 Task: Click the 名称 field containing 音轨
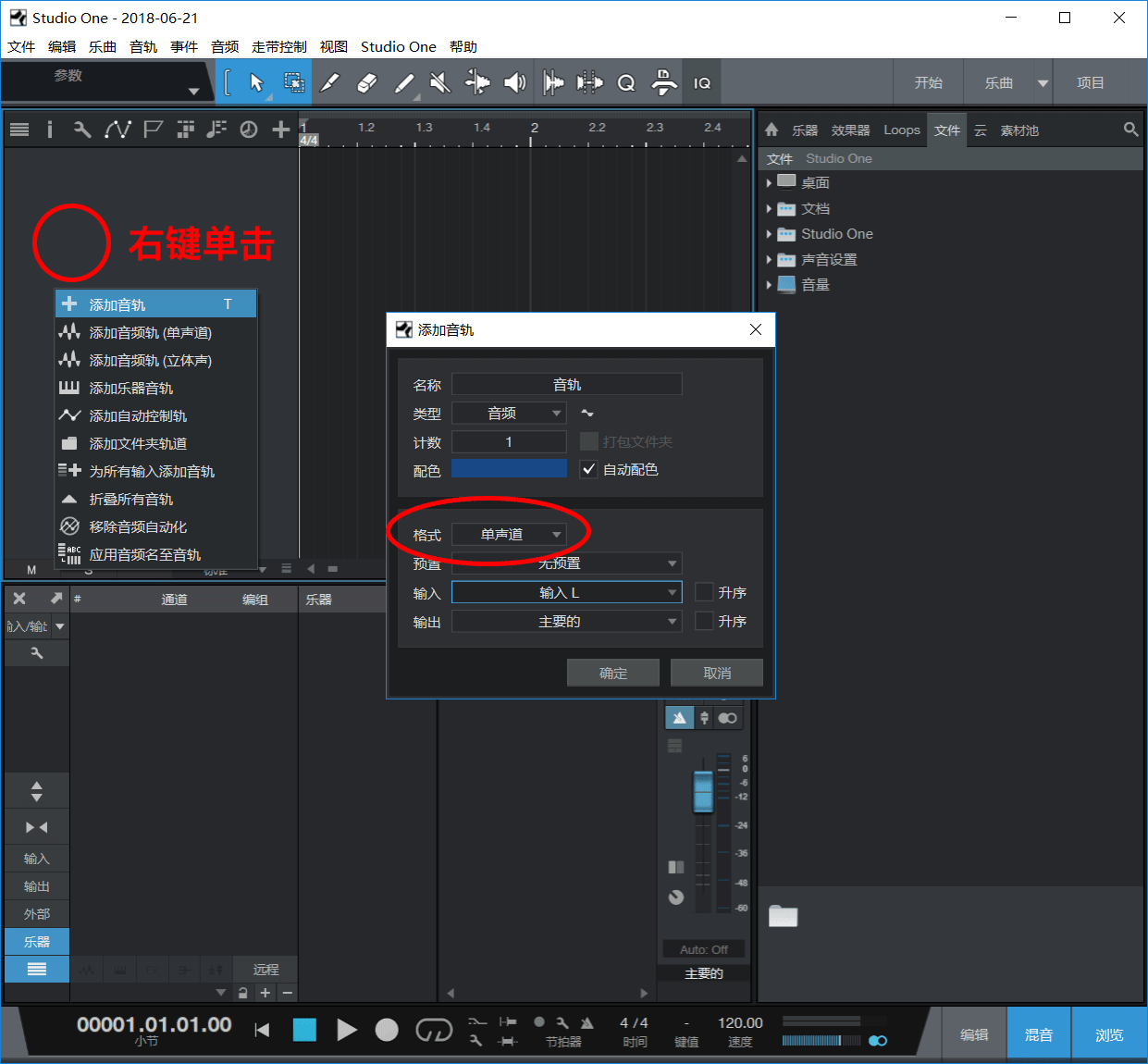pyautogui.click(x=566, y=384)
